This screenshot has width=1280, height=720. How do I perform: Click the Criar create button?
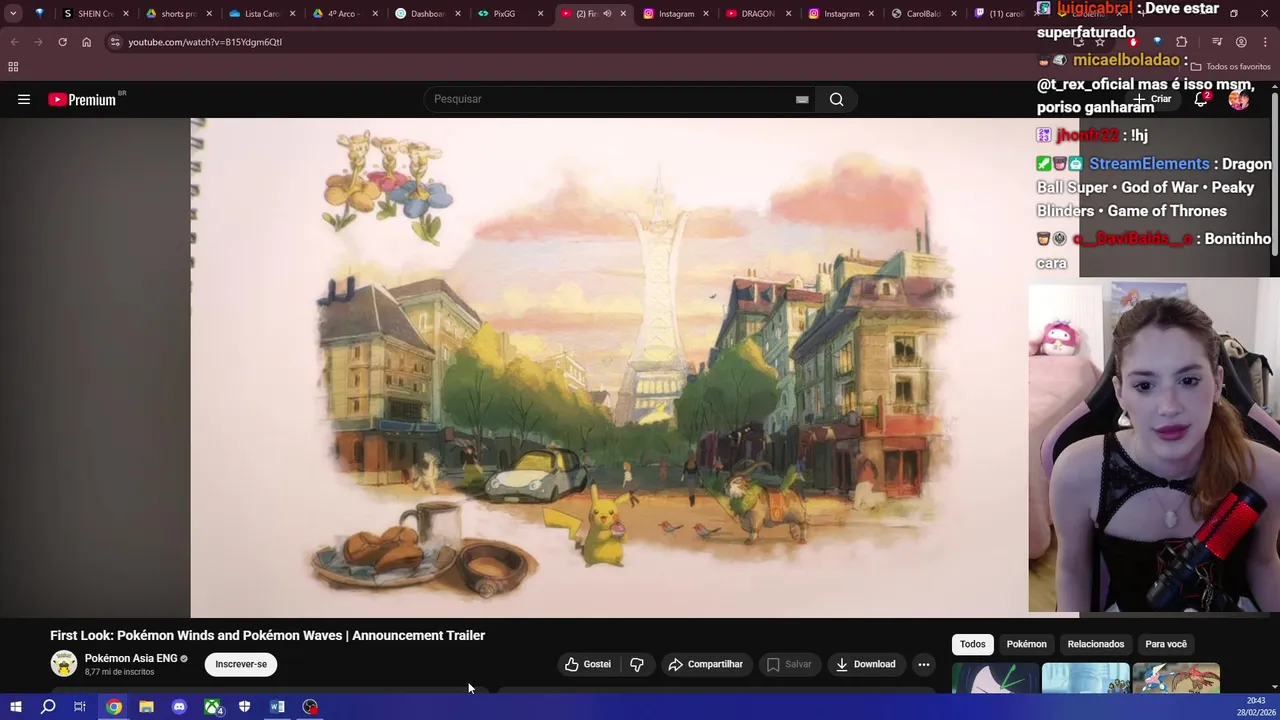1153,99
